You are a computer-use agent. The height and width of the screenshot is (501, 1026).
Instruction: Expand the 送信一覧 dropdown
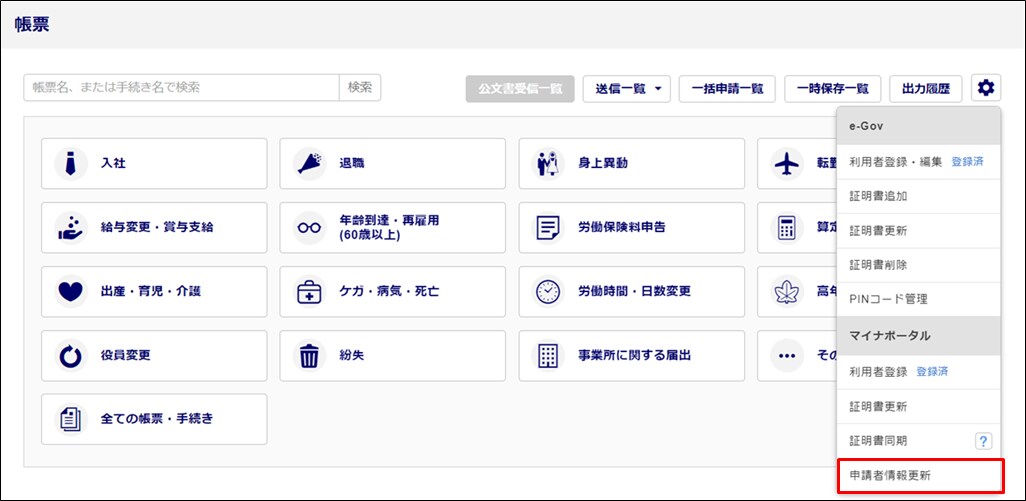pyautogui.click(x=626, y=88)
